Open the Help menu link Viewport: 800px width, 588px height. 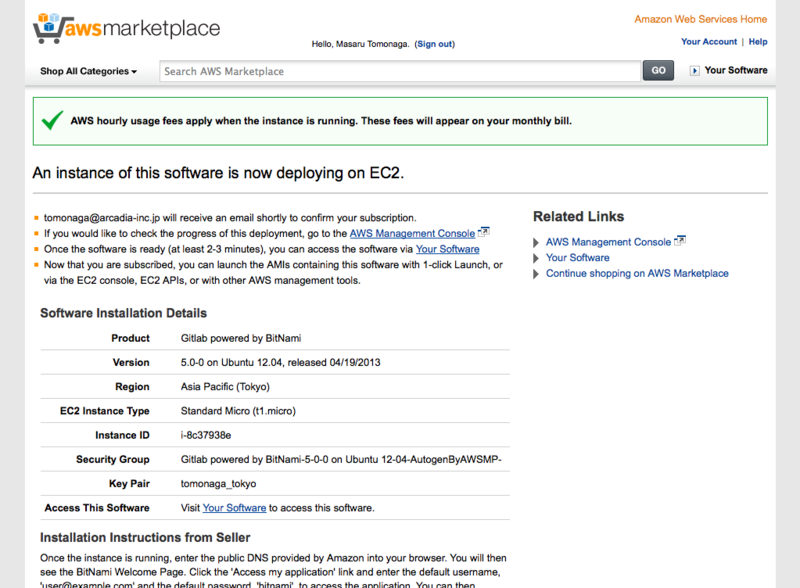coord(758,42)
